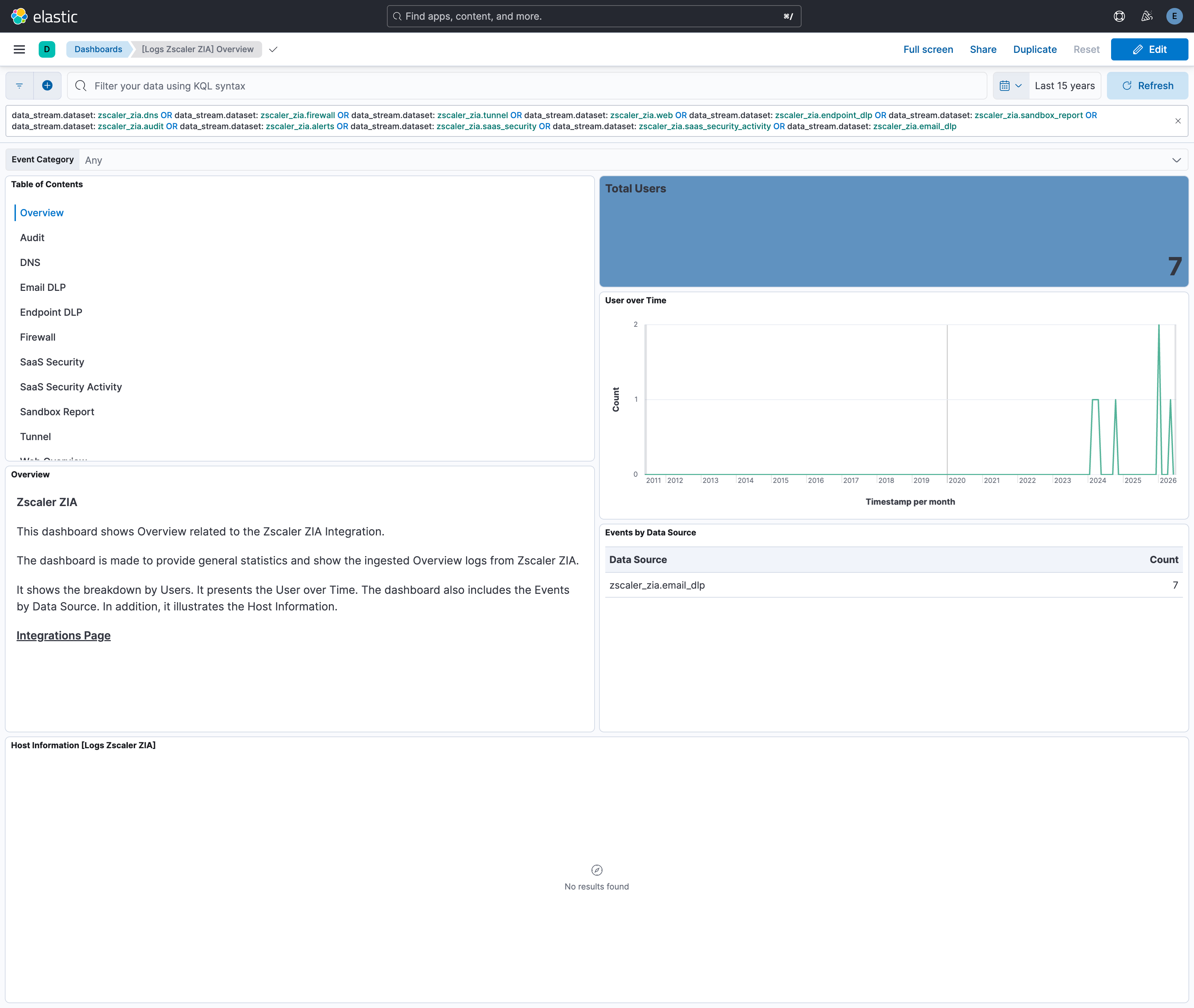The height and width of the screenshot is (1008, 1194).
Task: Sort by the Count column header
Action: pos(1164,559)
